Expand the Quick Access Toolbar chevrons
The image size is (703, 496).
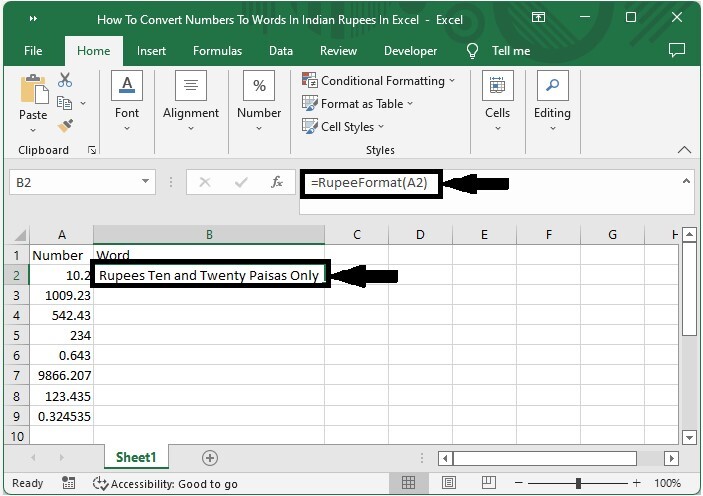pos(33,18)
